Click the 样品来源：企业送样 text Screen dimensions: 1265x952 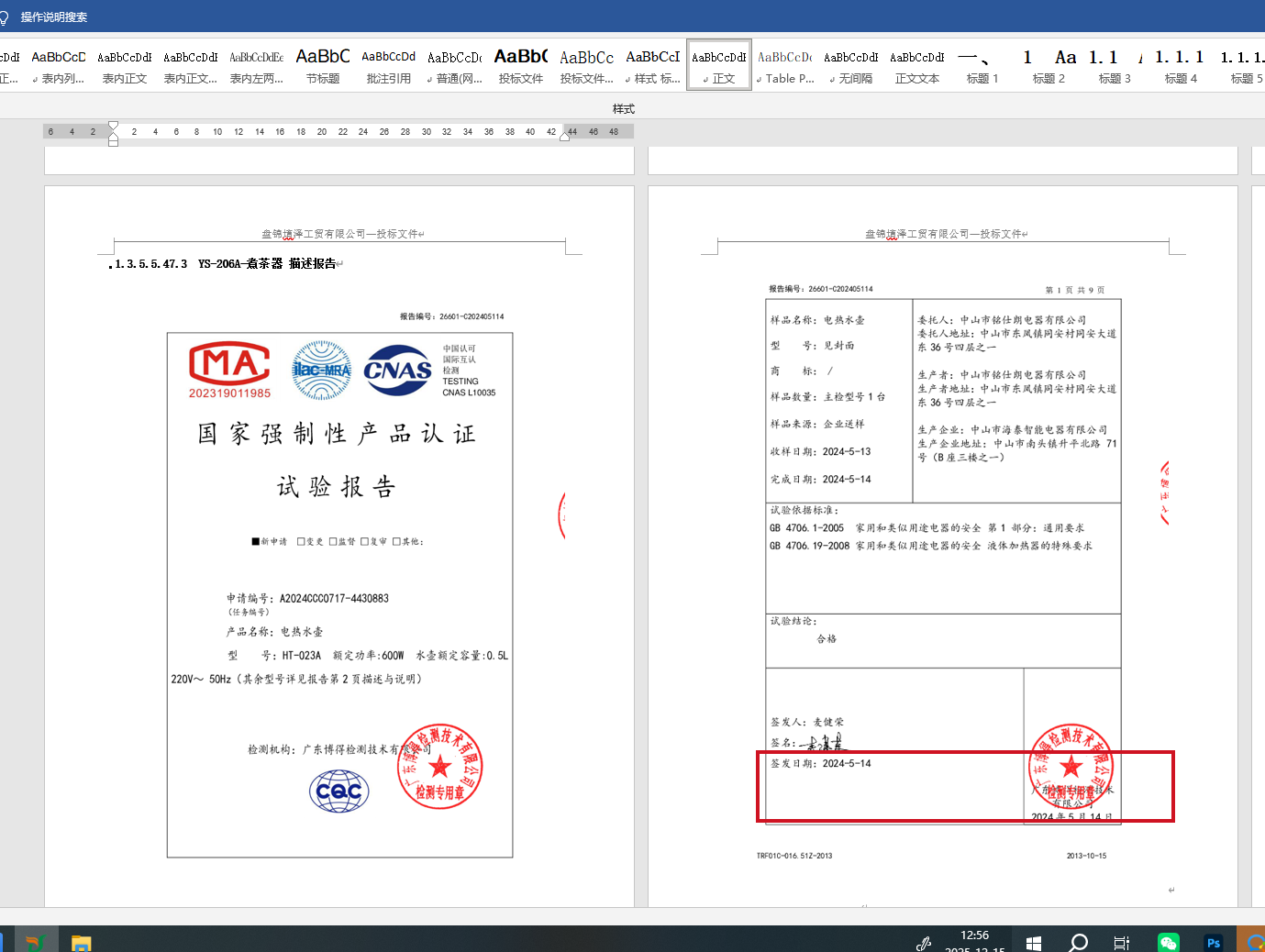[817, 424]
